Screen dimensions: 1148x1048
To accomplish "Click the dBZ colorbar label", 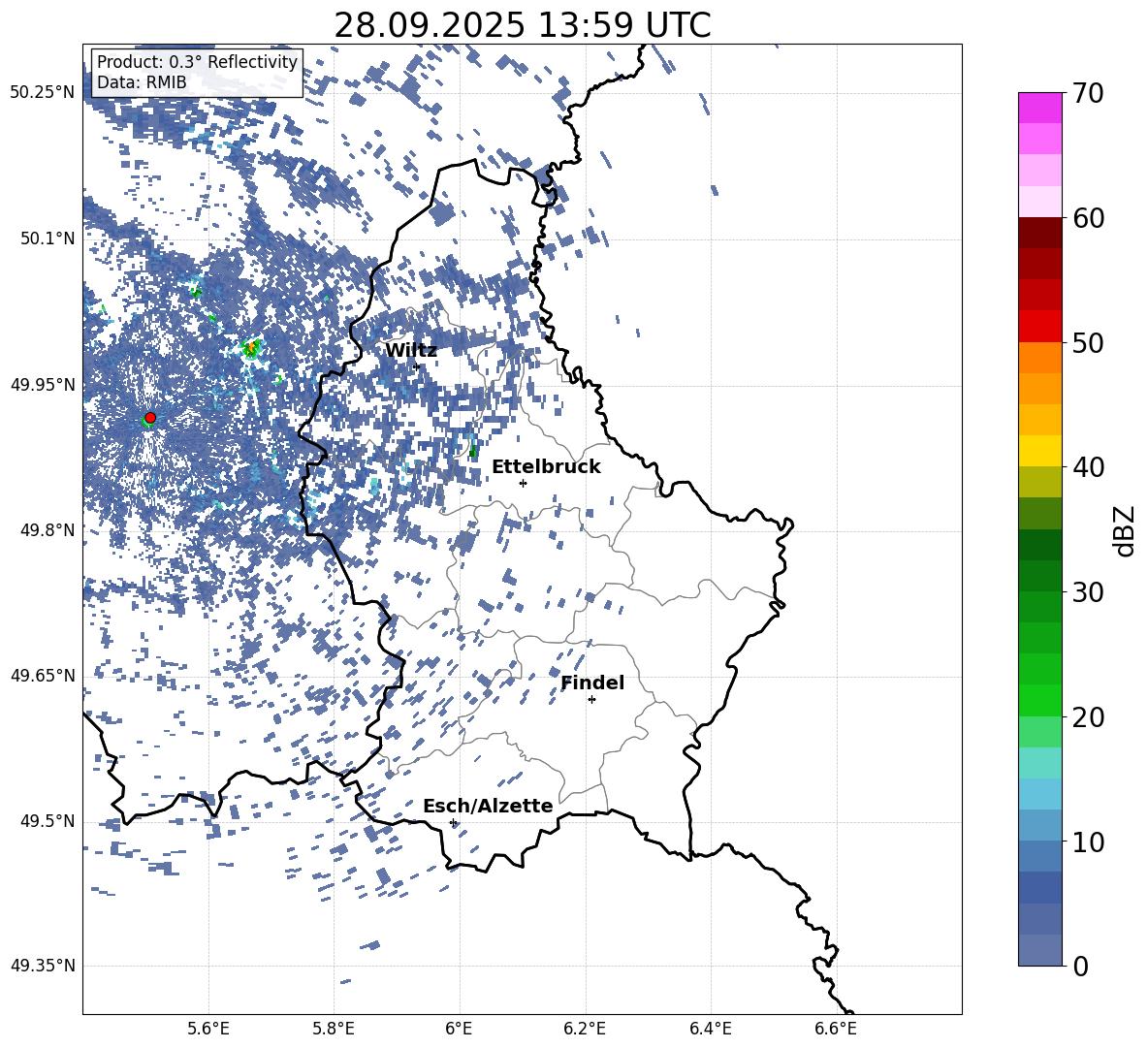I will pyautogui.click(x=1126, y=530).
